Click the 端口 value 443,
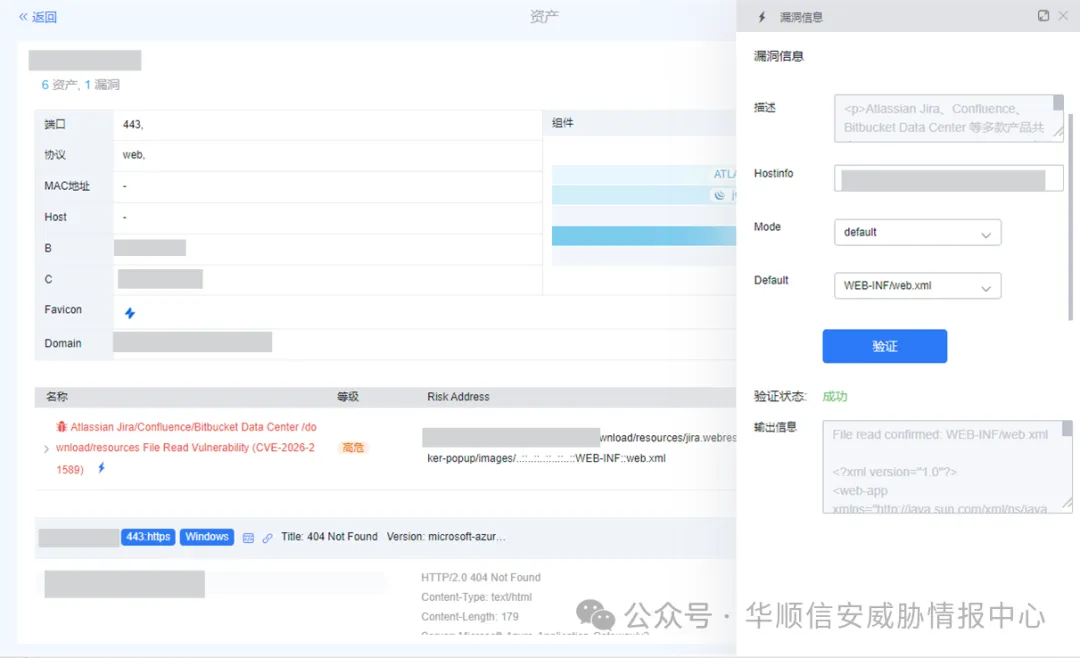 [133, 125]
